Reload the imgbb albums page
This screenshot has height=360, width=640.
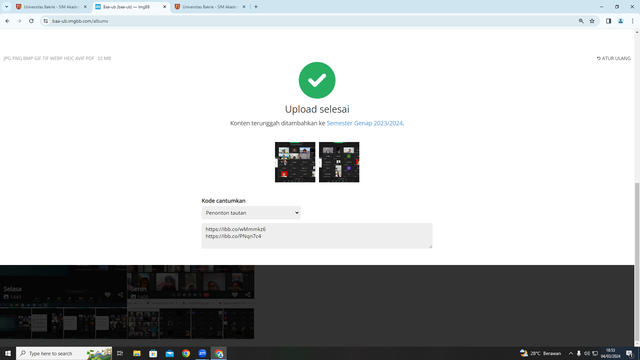pyautogui.click(x=31, y=21)
